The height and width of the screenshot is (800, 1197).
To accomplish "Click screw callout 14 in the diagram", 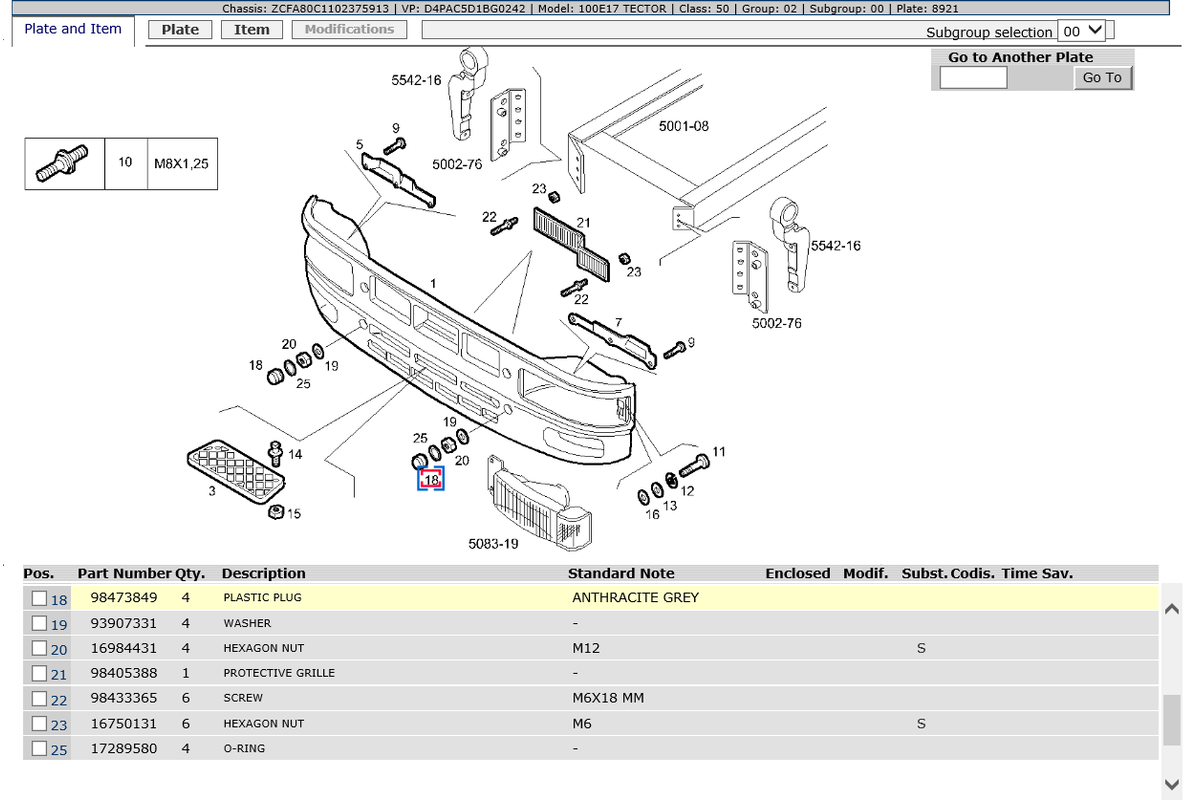I will (x=295, y=454).
